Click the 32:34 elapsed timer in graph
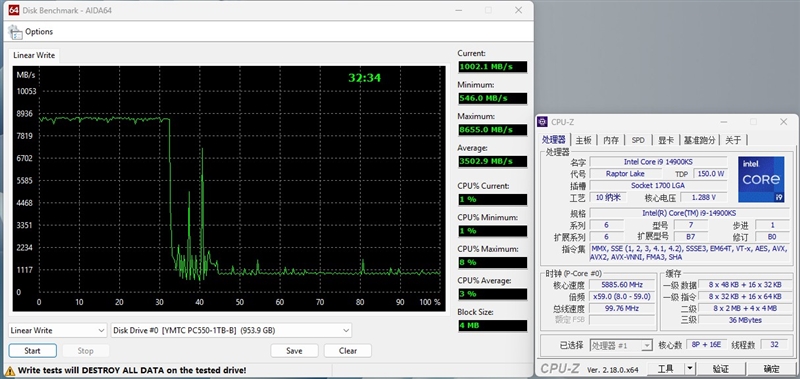Image resolution: width=800 pixels, height=379 pixels. (x=364, y=78)
